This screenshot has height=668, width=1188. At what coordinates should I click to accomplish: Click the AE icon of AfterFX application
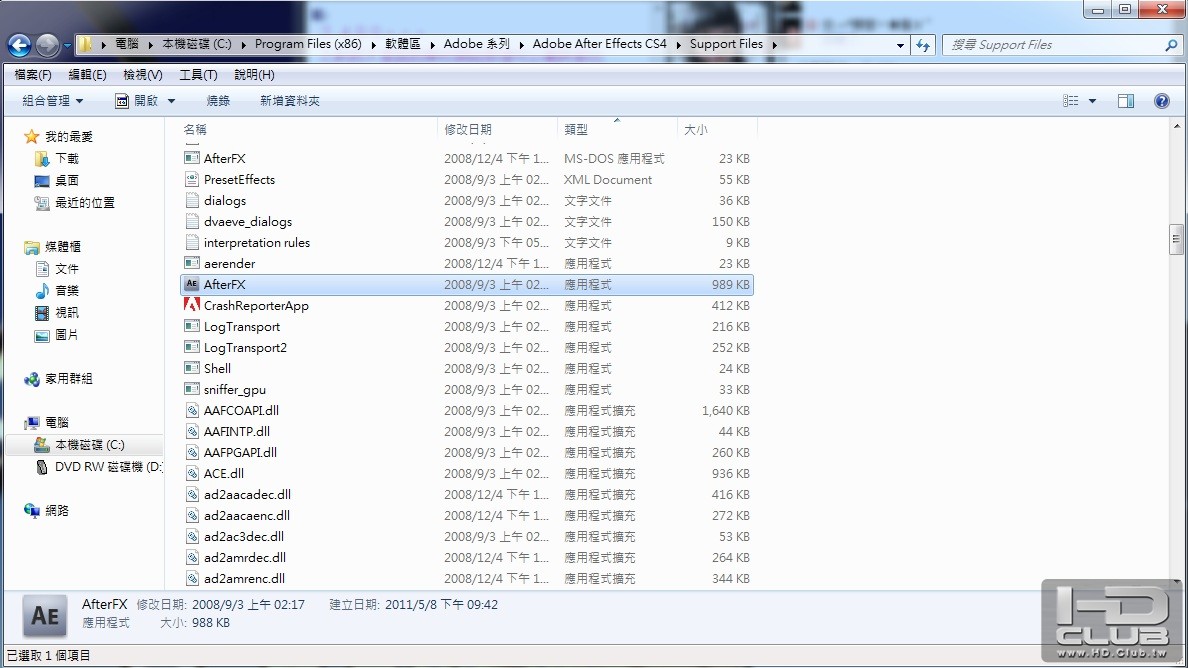pos(192,284)
